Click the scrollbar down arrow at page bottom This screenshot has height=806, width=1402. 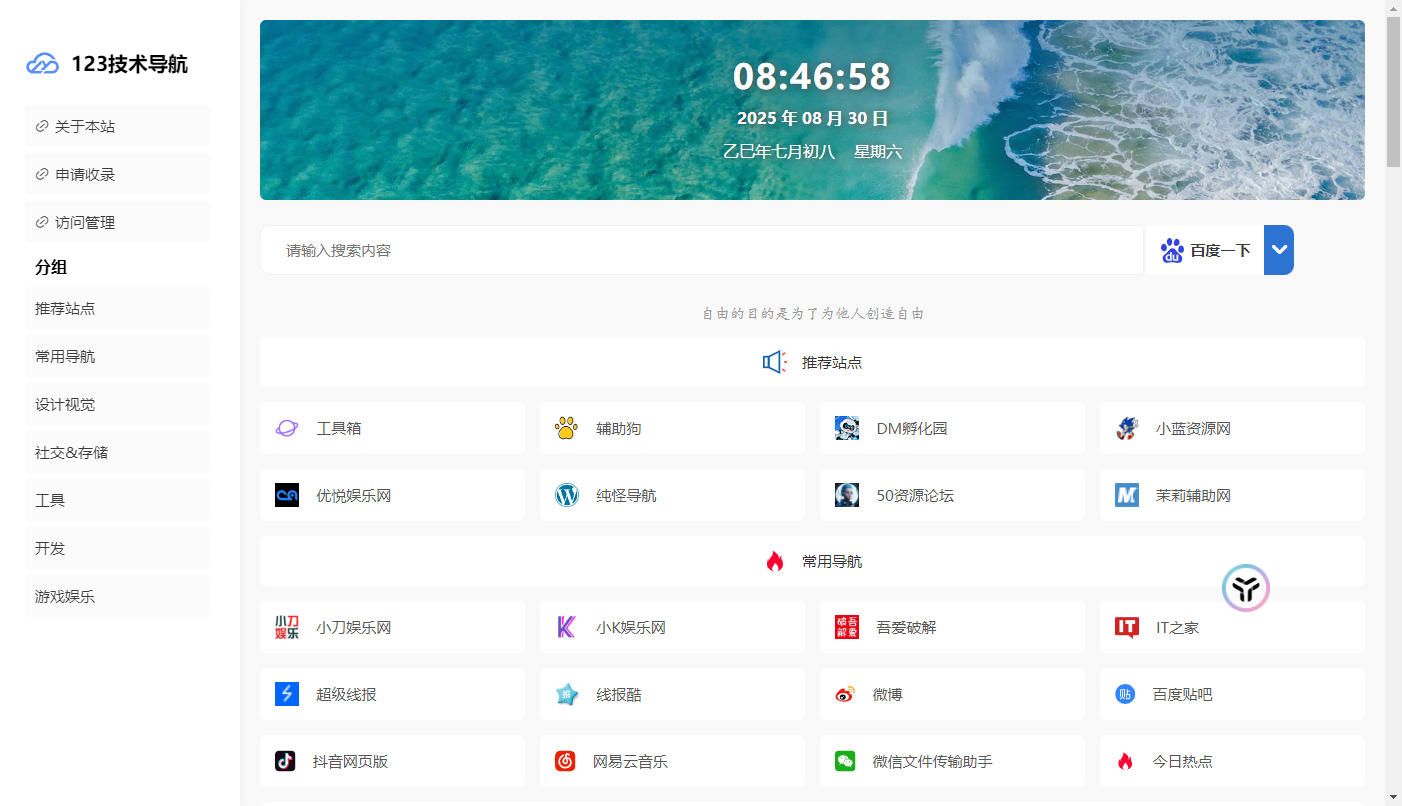tap(1393, 797)
